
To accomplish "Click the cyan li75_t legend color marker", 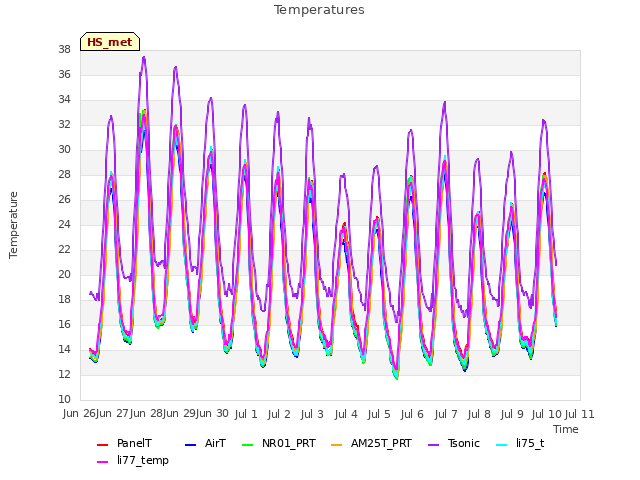I will [502, 444].
